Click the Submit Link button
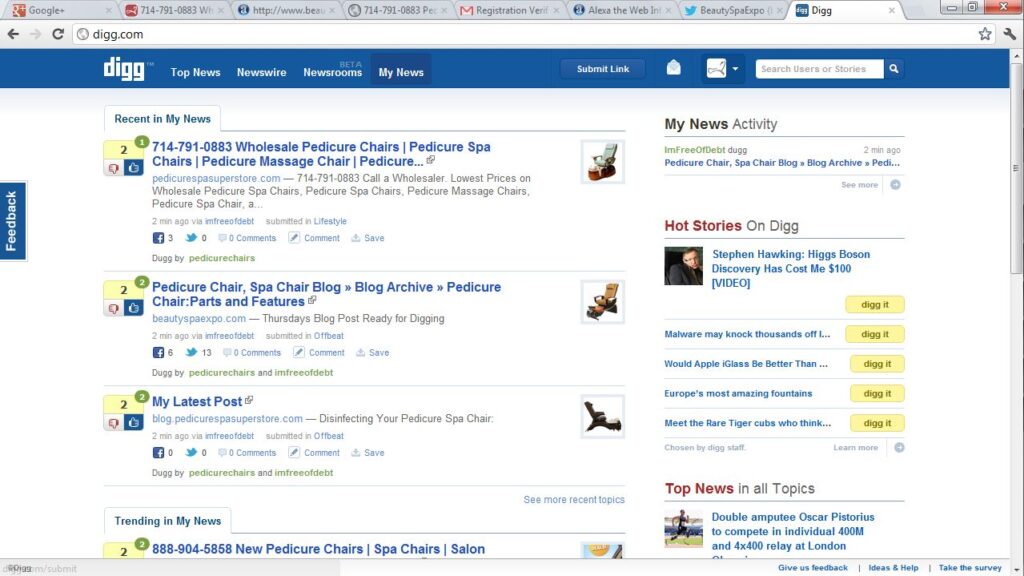 (x=602, y=69)
